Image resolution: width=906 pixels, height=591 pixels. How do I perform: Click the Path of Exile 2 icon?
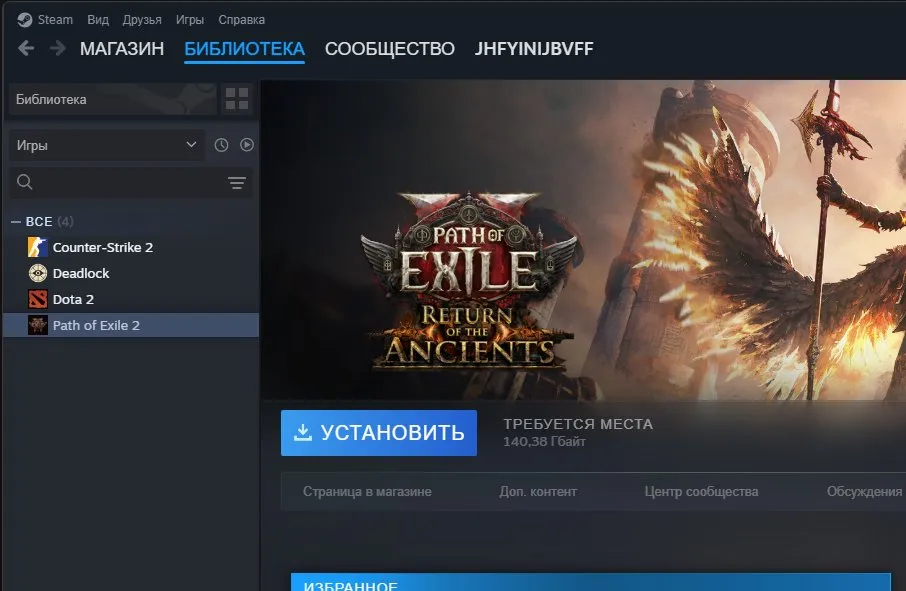38,325
